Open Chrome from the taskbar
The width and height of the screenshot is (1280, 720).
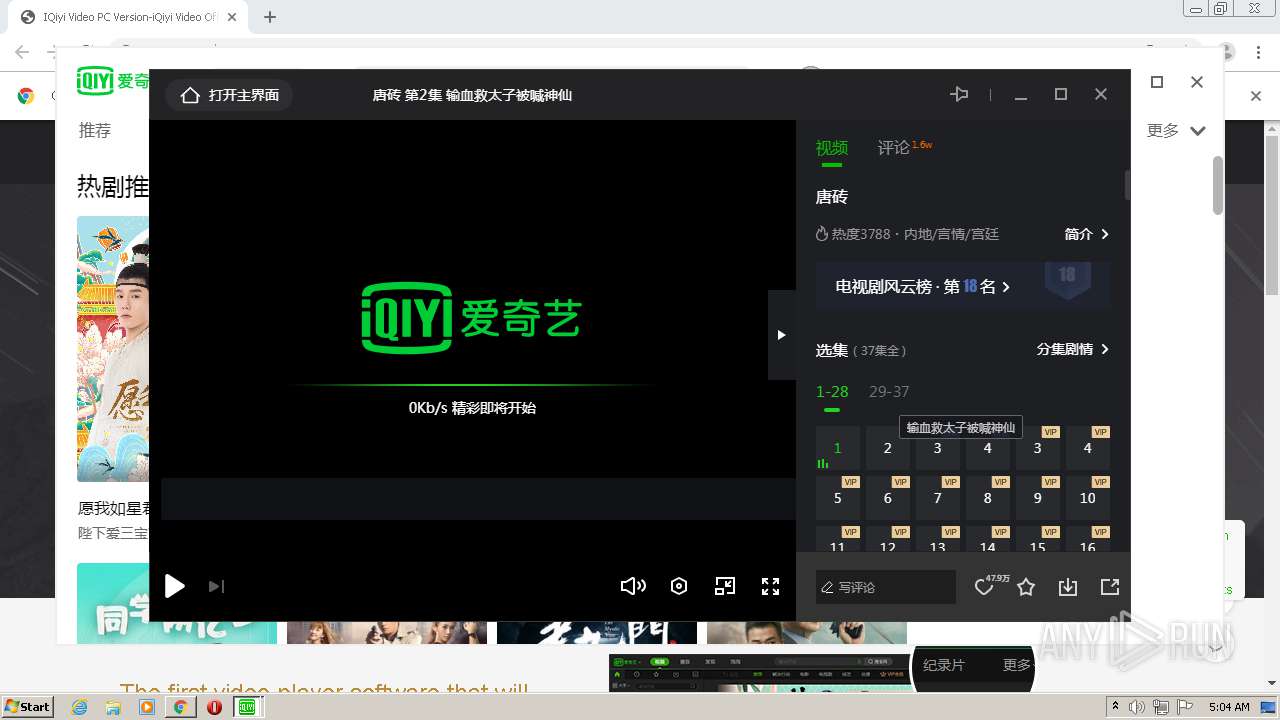click(180, 707)
